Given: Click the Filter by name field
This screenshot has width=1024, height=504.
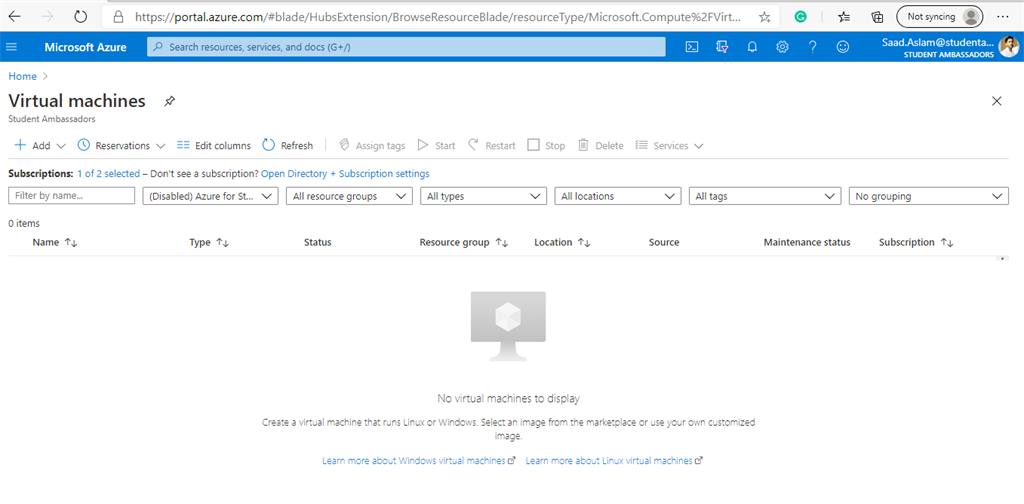Looking at the screenshot, I should (72, 196).
